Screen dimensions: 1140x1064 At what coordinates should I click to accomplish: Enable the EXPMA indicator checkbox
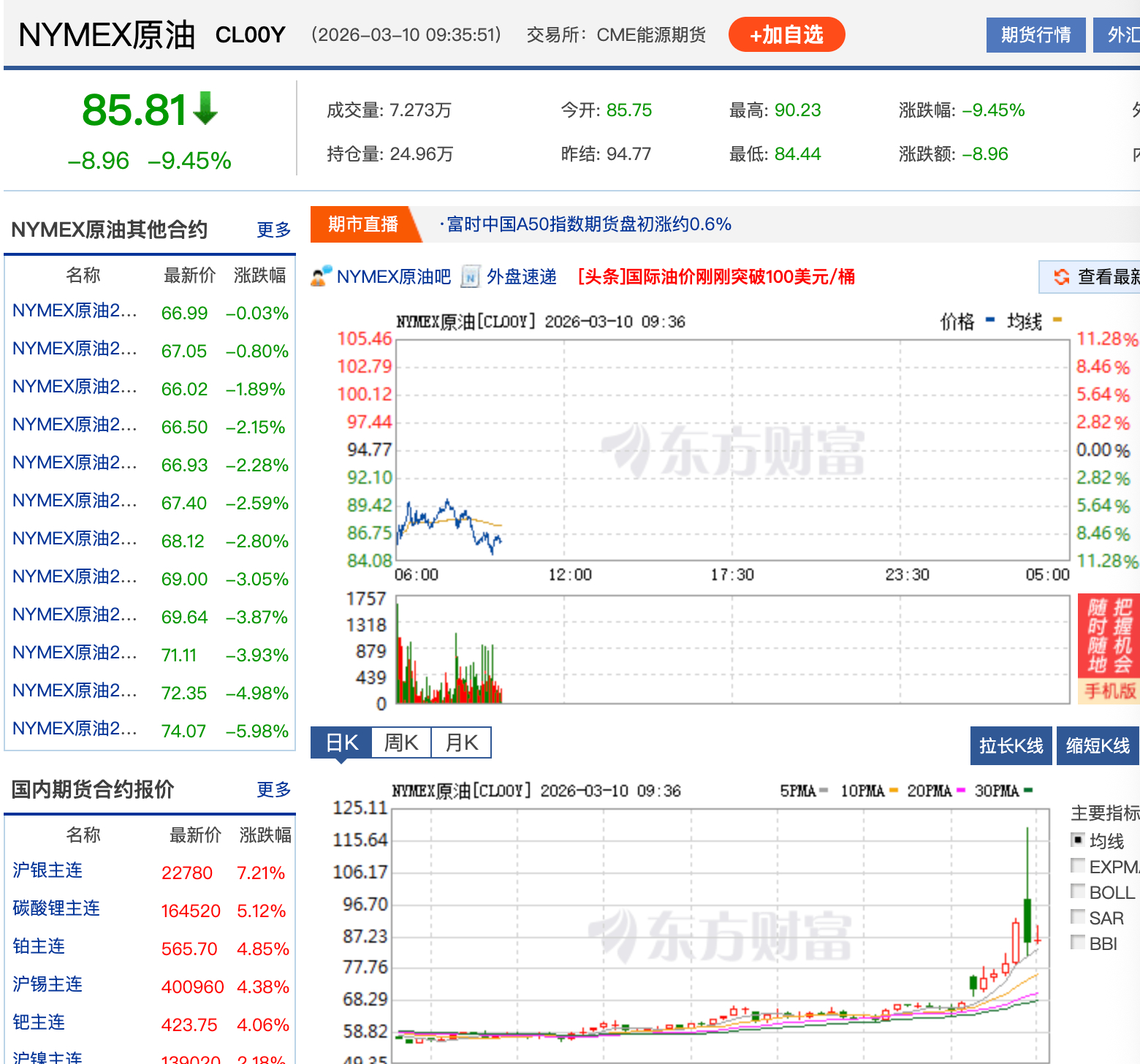coord(1077,866)
